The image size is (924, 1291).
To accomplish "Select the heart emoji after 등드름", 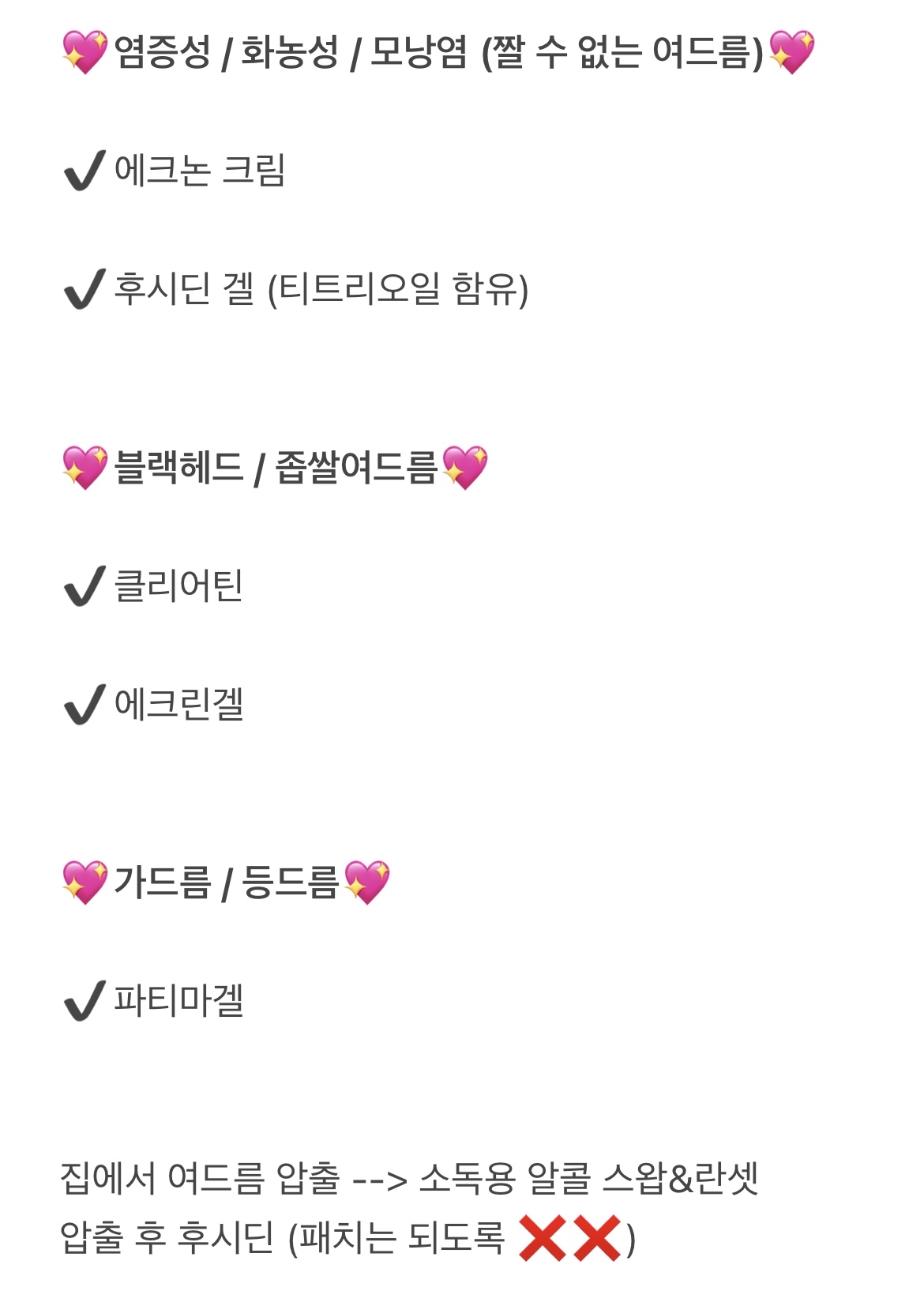I will coord(367,882).
